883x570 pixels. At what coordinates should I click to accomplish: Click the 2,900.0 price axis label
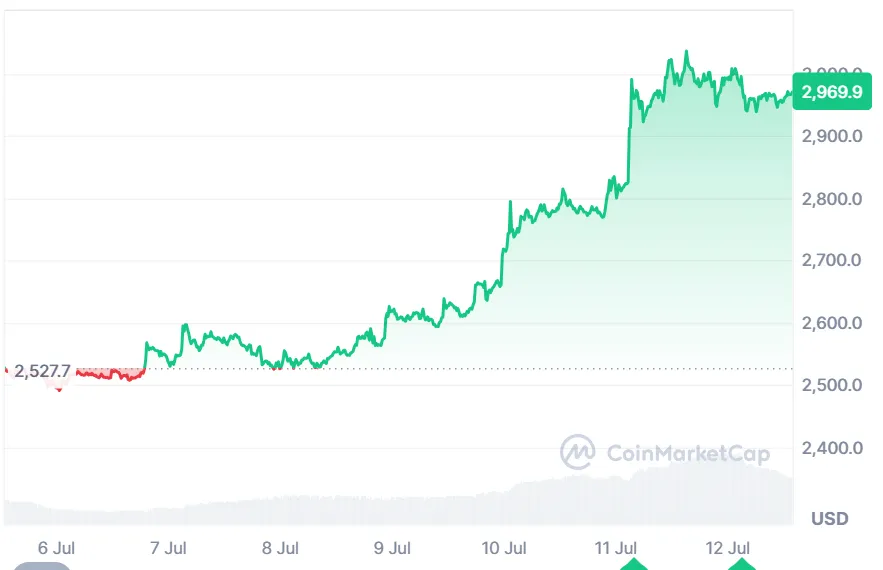point(832,136)
